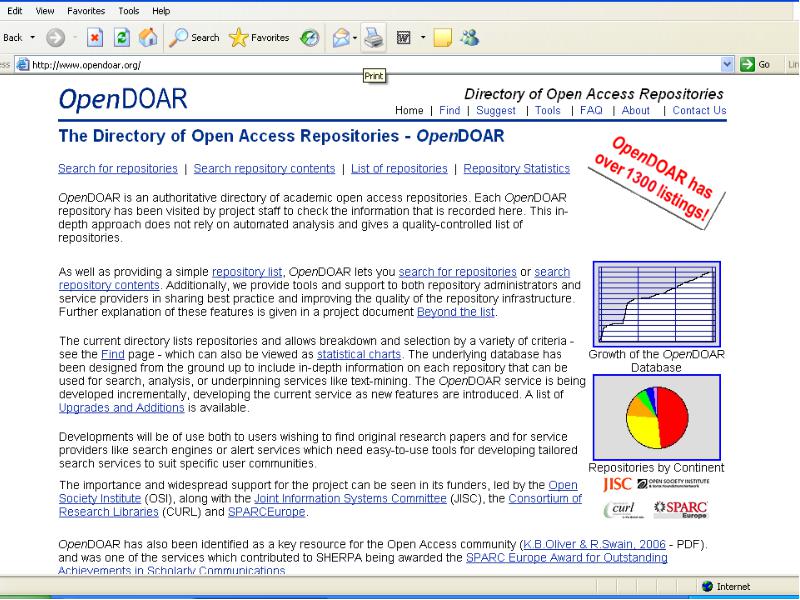This screenshot has width=800, height=600.
Task: Open the Favorites pane with the star button
Action: click(259, 38)
